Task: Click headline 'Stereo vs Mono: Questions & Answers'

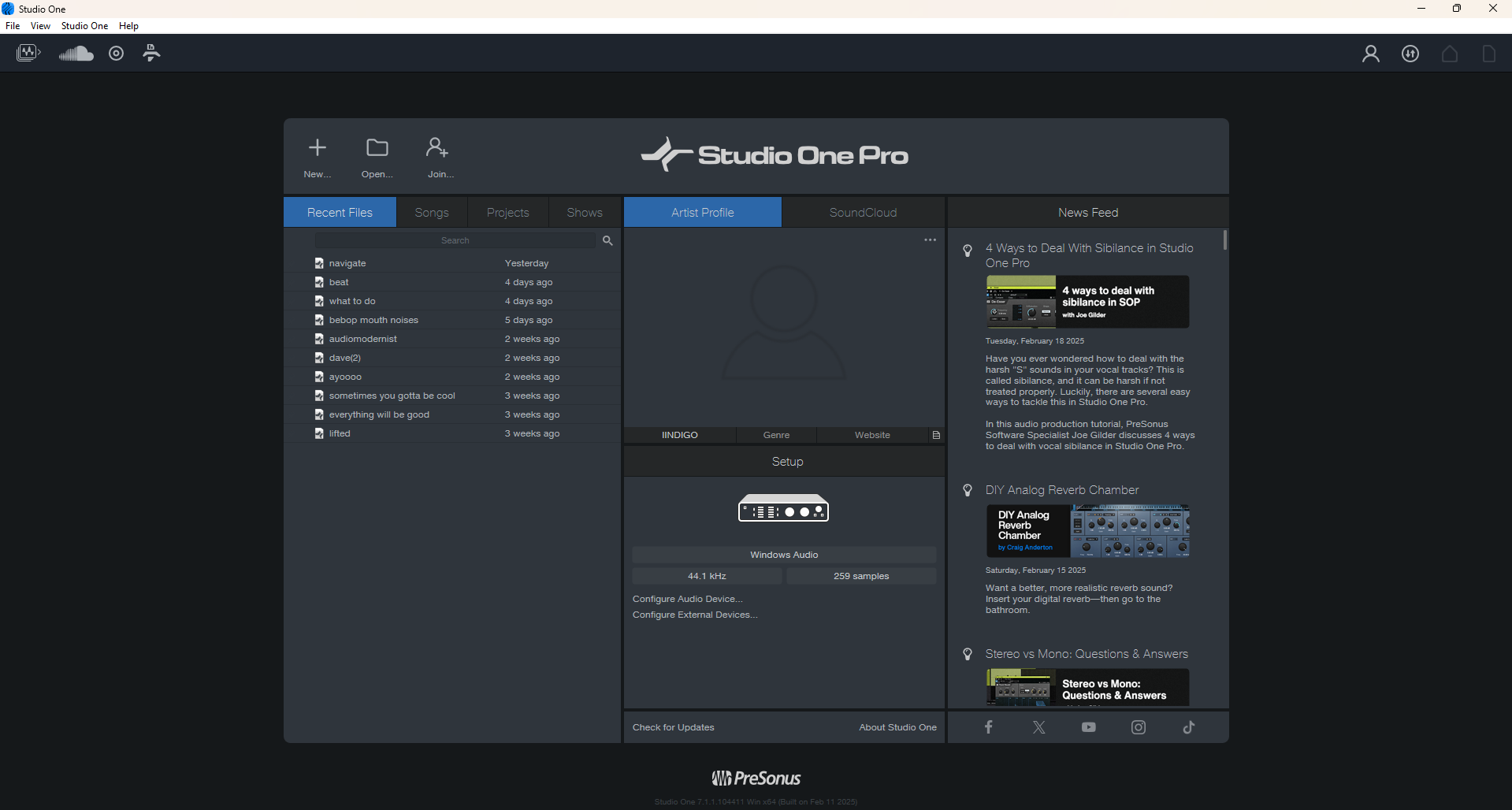Action: click(1087, 654)
